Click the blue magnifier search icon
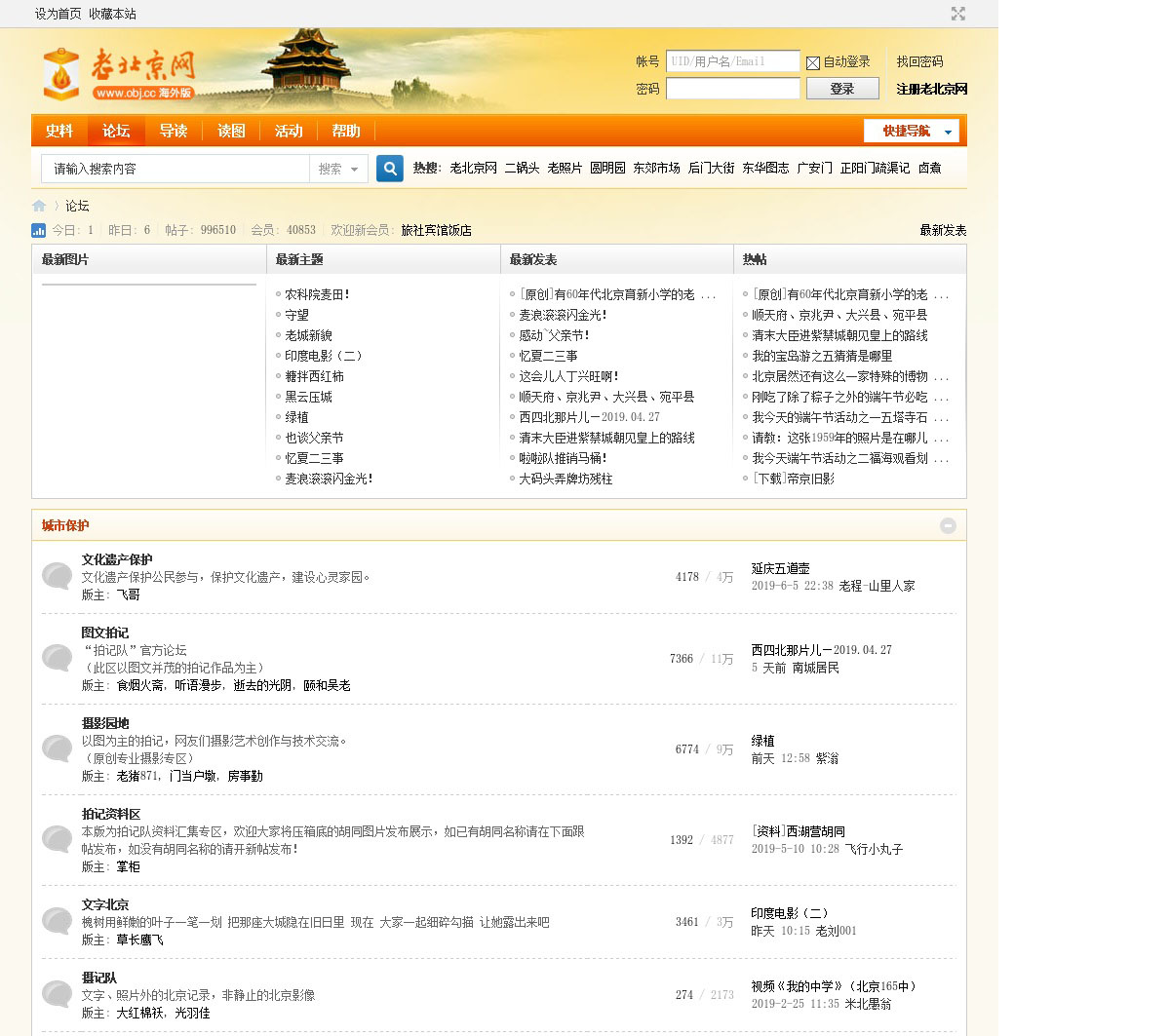Image resolution: width=1170 pixels, height=1036 pixels. tap(390, 169)
